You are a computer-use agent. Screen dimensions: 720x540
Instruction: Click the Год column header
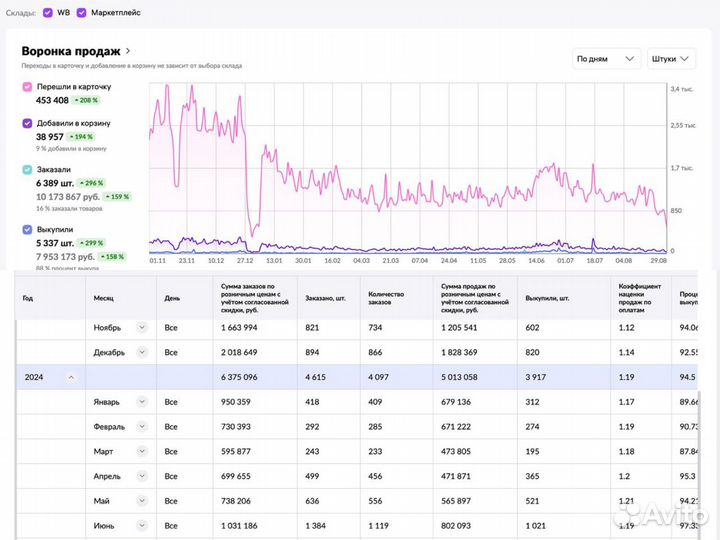pyautogui.click(x=28, y=297)
